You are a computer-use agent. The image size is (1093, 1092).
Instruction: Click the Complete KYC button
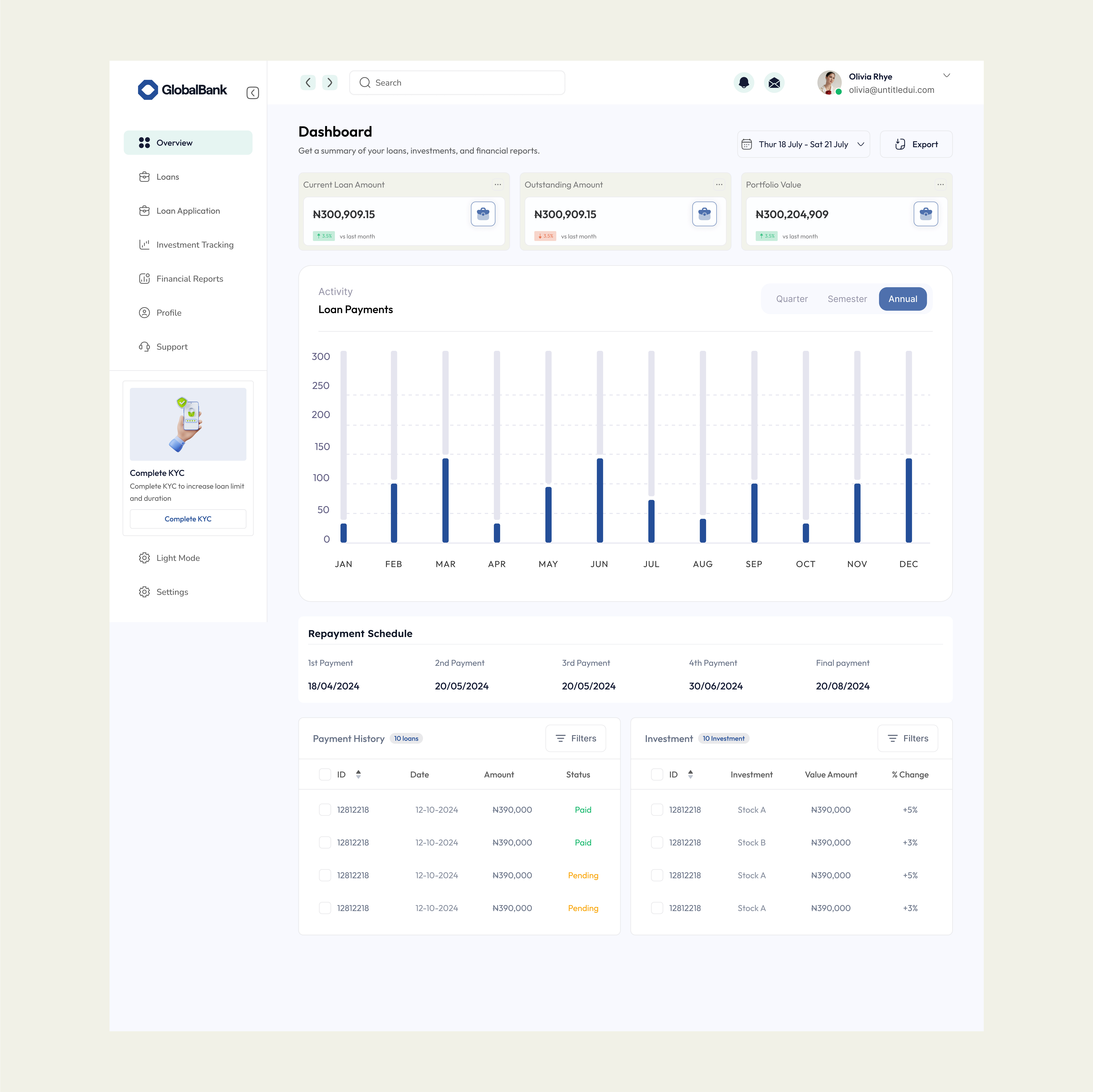point(188,519)
